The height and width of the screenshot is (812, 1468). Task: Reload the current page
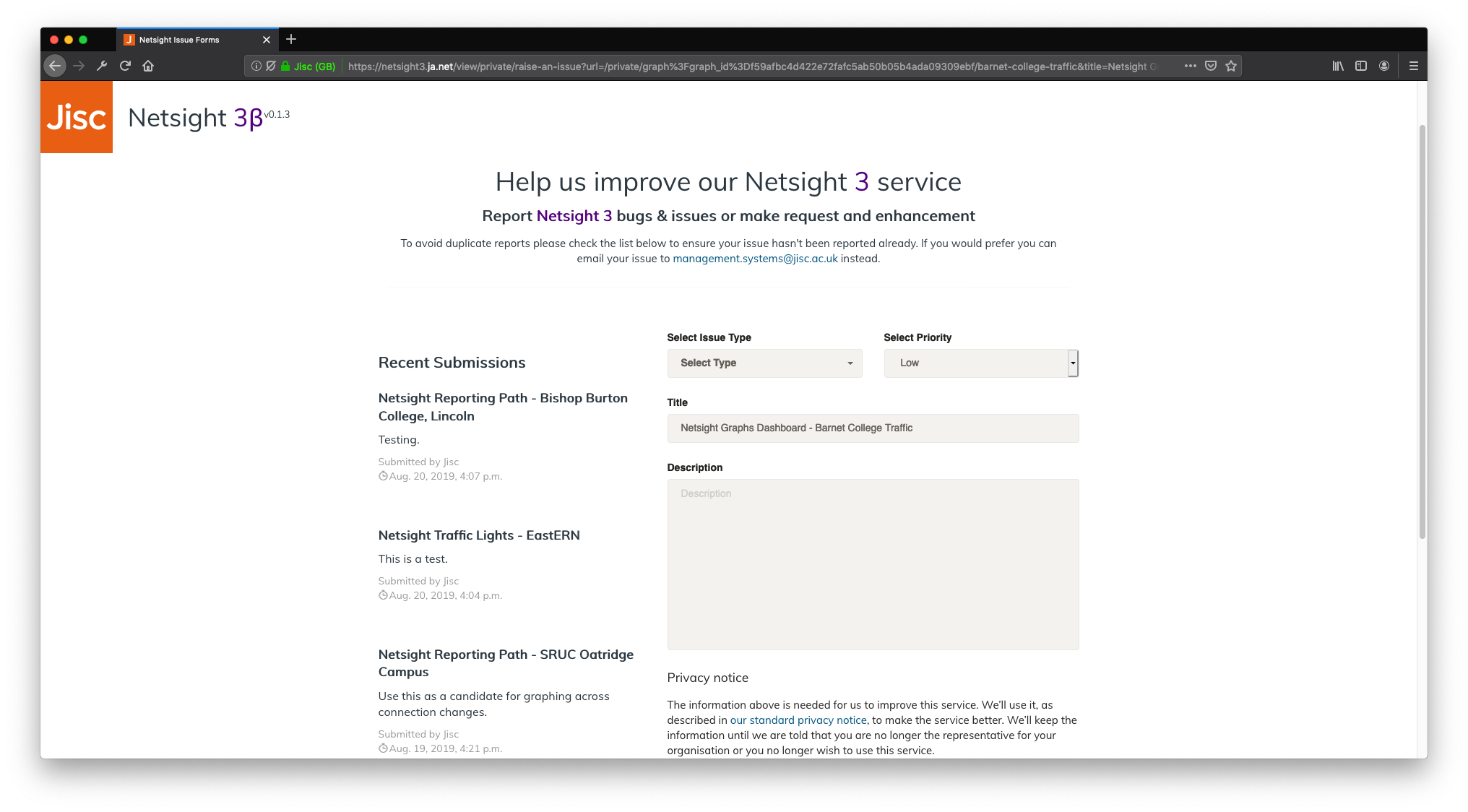click(x=125, y=66)
